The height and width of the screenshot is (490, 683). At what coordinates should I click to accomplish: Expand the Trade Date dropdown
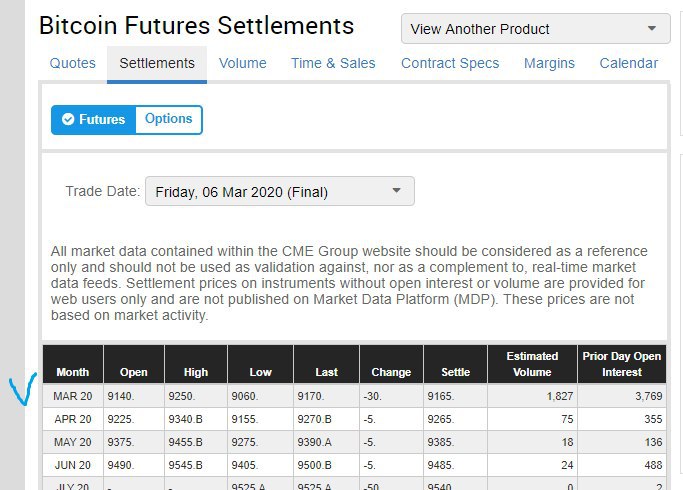(x=279, y=191)
